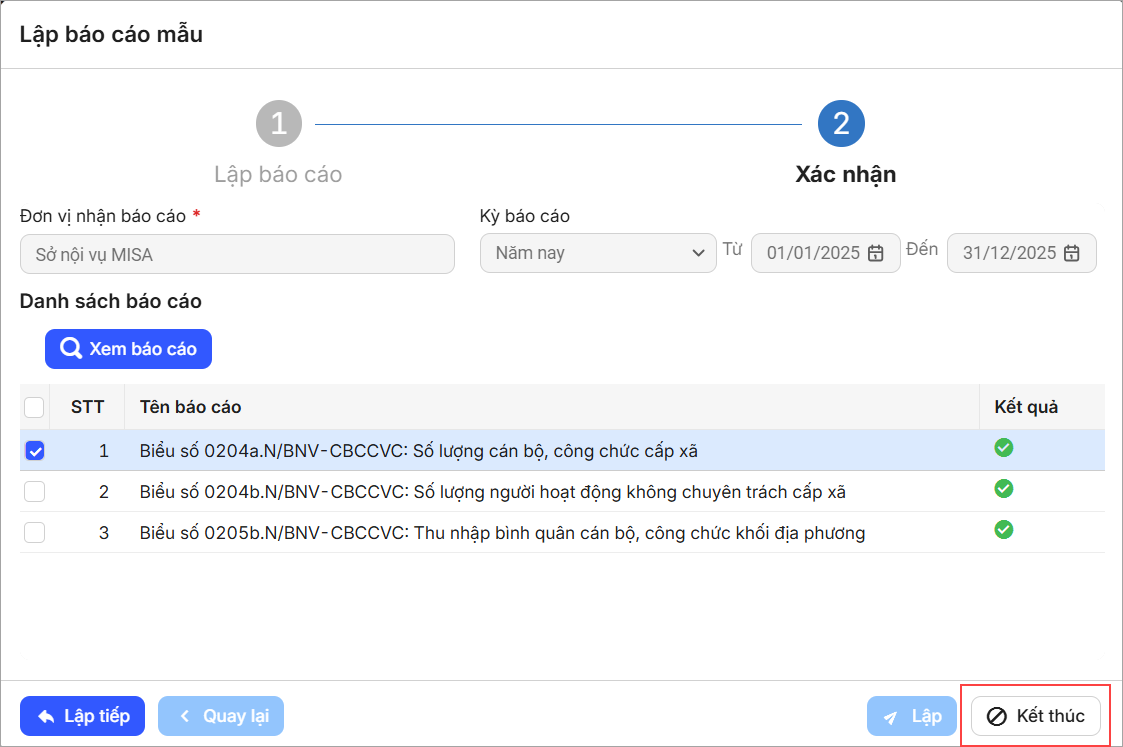Uncheck the Biểu số 0204a.N report checkbox
Viewport: 1123px width, 747px height.
coord(34,451)
